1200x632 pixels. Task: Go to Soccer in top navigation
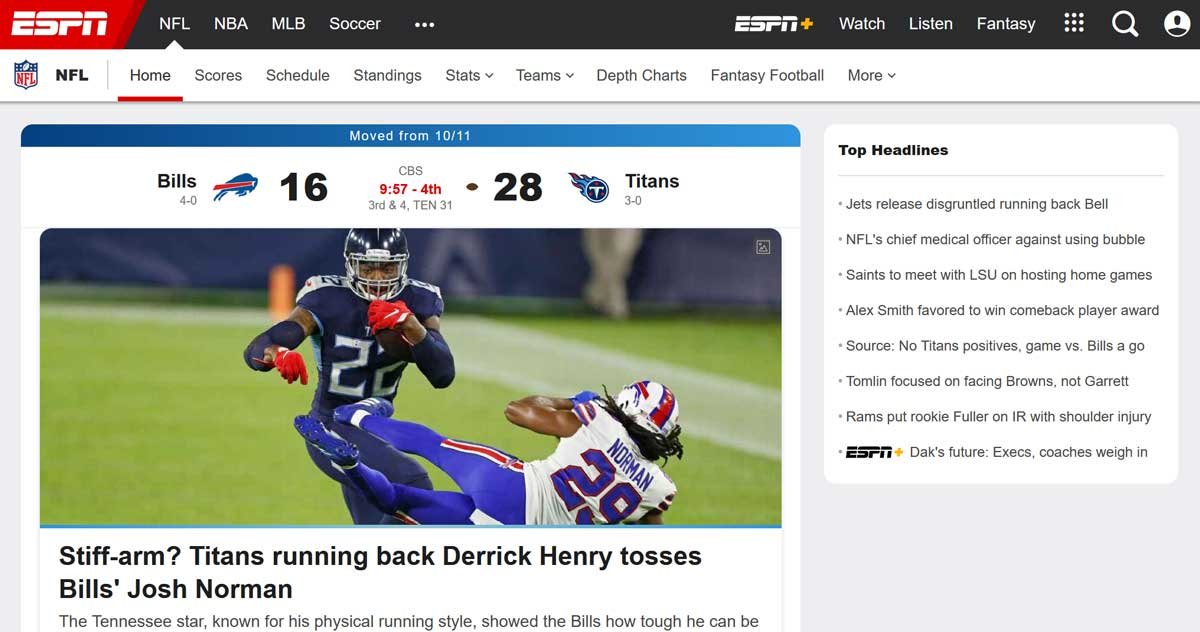click(355, 24)
